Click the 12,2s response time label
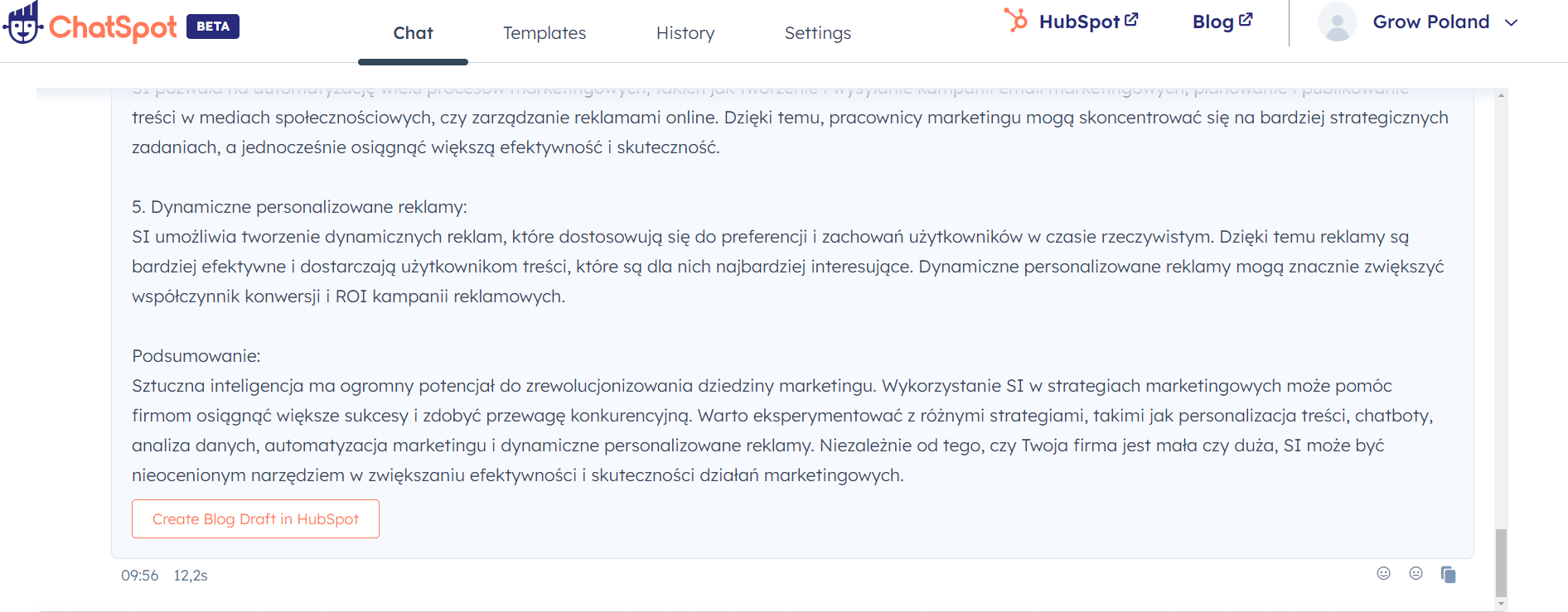The height and width of the screenshot is (612, 1568). tap(191, 576)
